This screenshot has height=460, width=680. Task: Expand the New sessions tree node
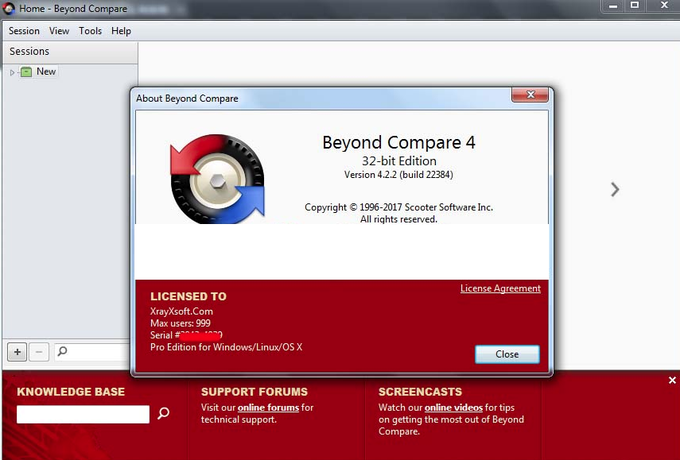12,72
